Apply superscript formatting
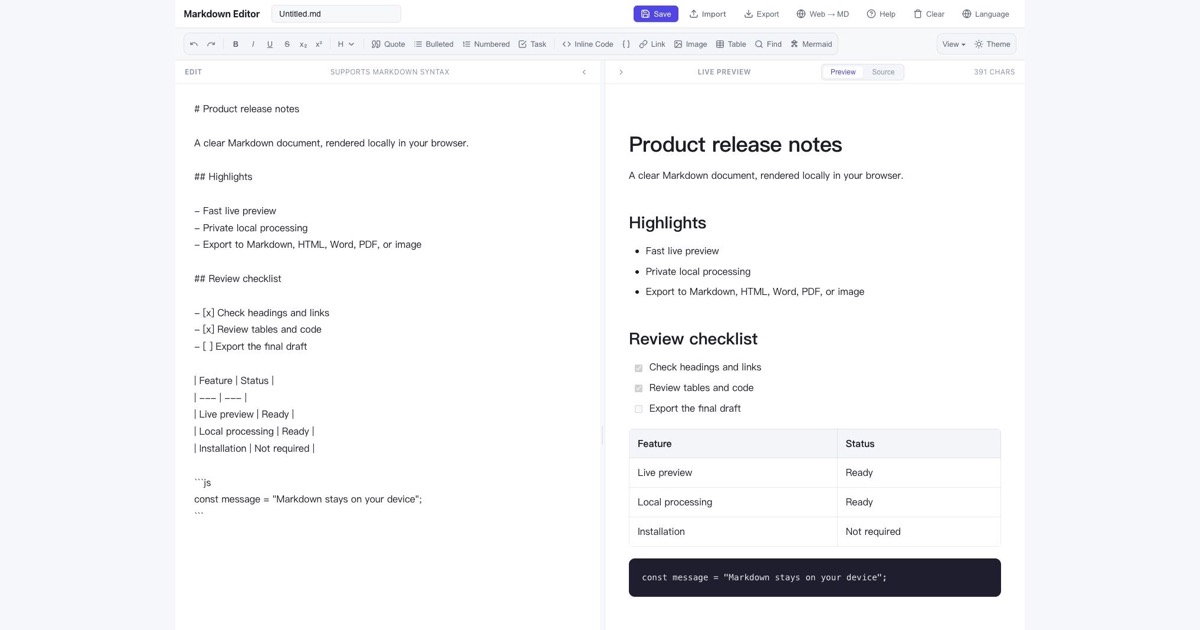1200x630 pixels. point(319,44)
